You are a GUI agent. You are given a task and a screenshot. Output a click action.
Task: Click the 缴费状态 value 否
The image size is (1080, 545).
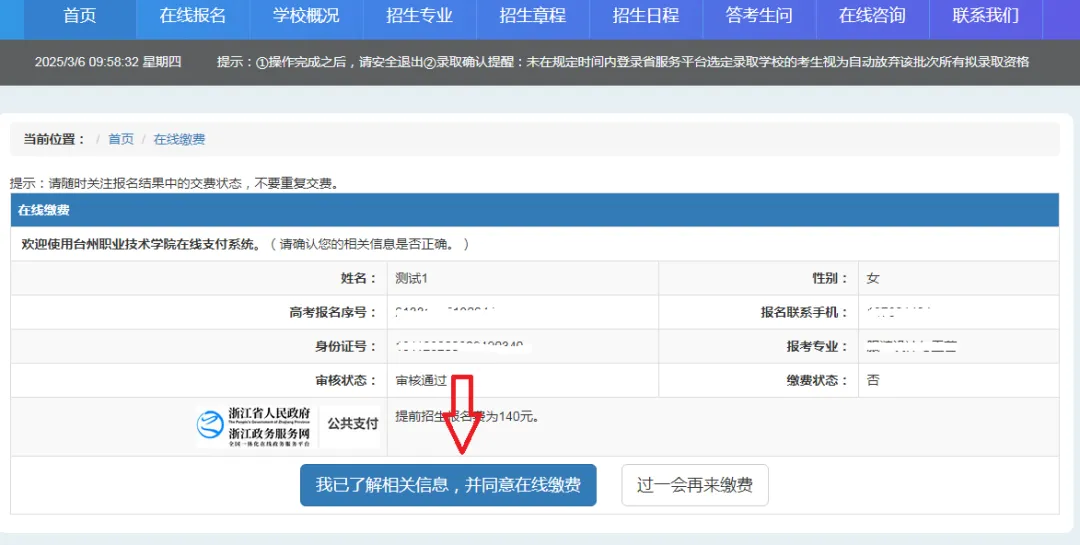click(873, 380)
